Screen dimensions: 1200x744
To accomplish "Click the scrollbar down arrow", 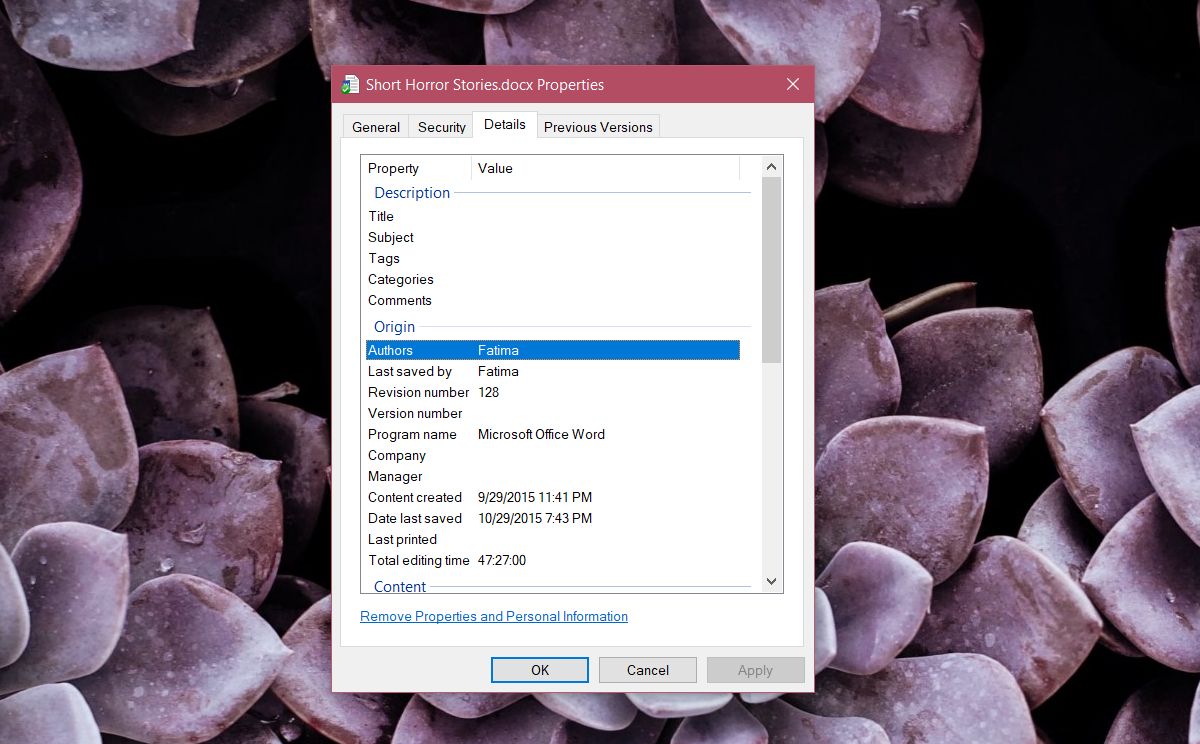I will [771, 581].
